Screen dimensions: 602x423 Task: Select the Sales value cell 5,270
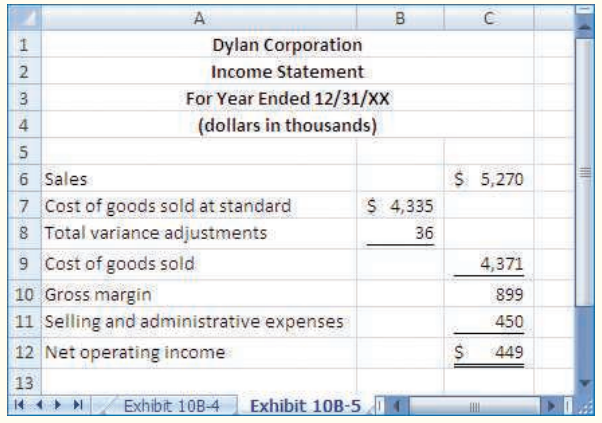[489, 179]
